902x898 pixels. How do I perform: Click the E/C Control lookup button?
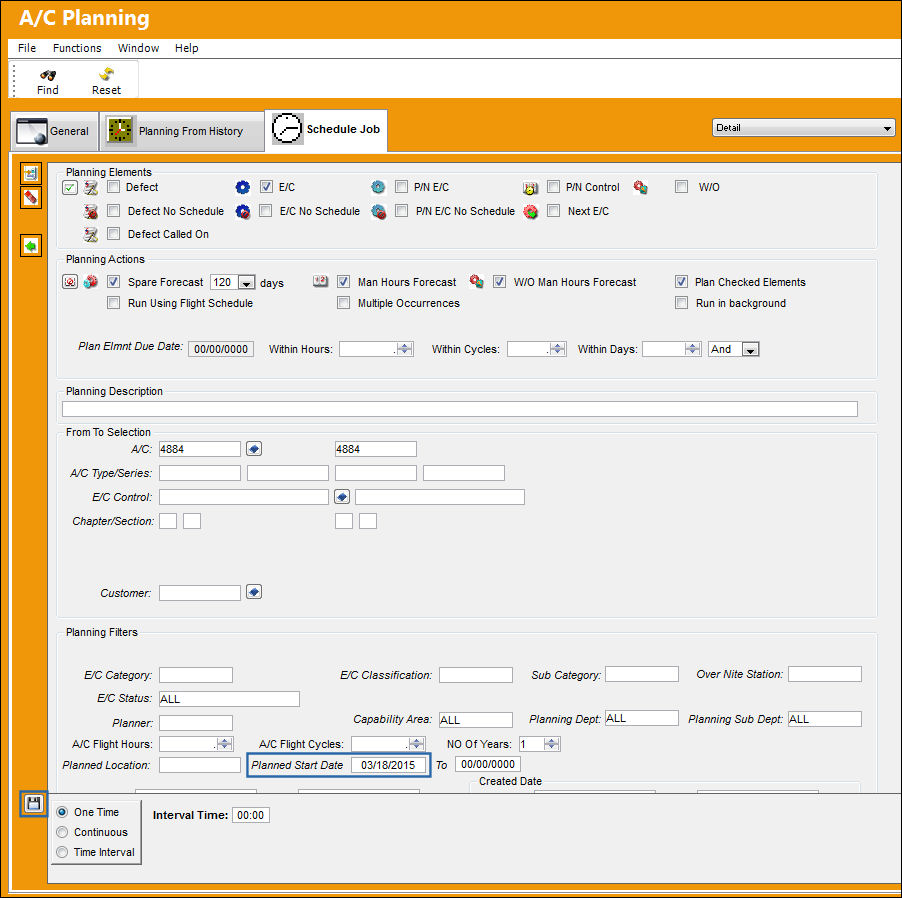pyautogui.click(x=342, y=496)
